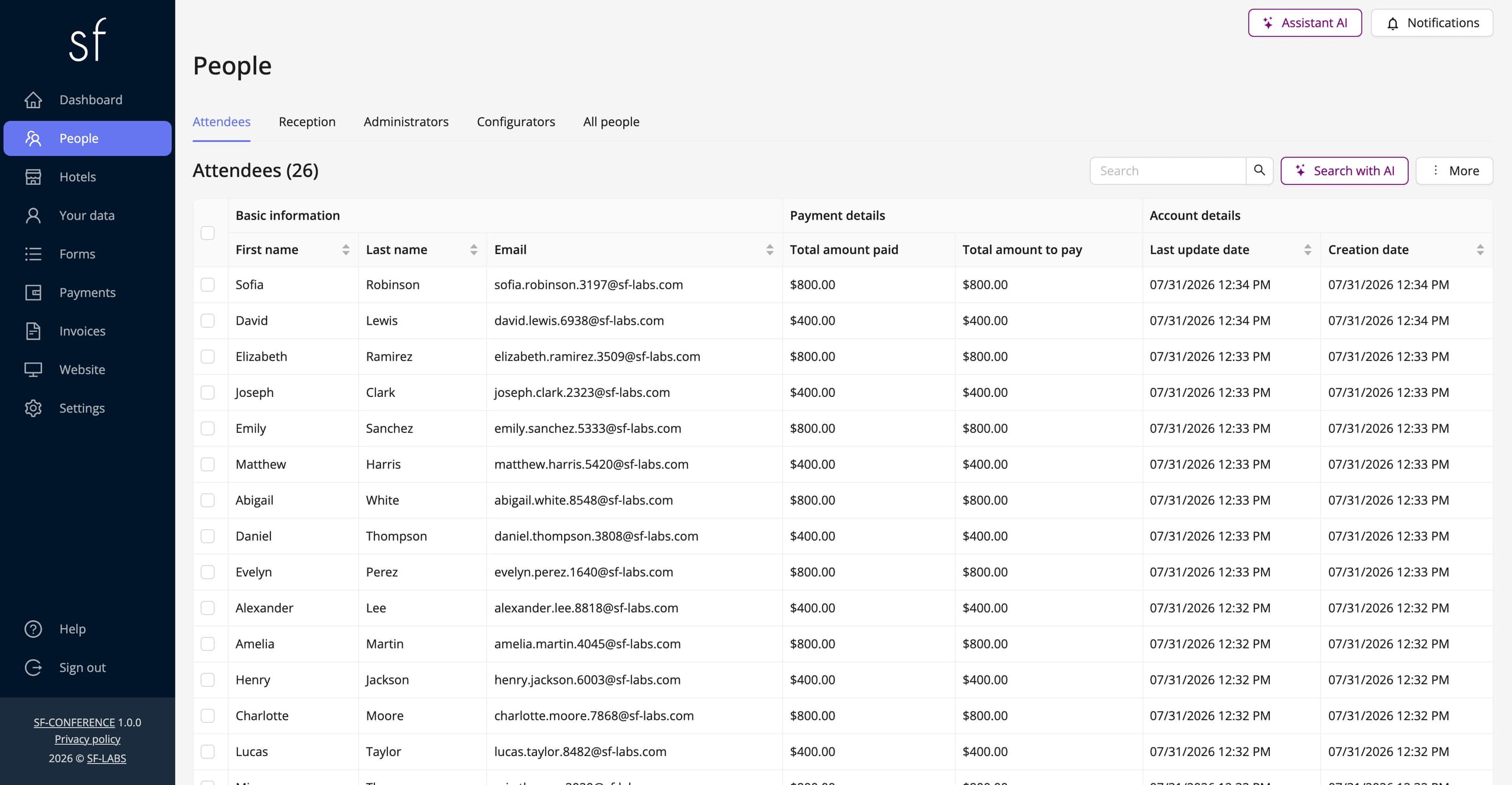Sort by First name column arrows

point(346,250)
